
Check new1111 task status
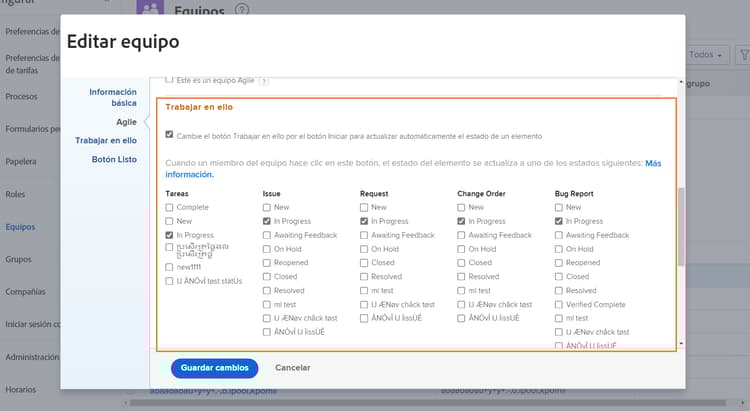(169, 267)
